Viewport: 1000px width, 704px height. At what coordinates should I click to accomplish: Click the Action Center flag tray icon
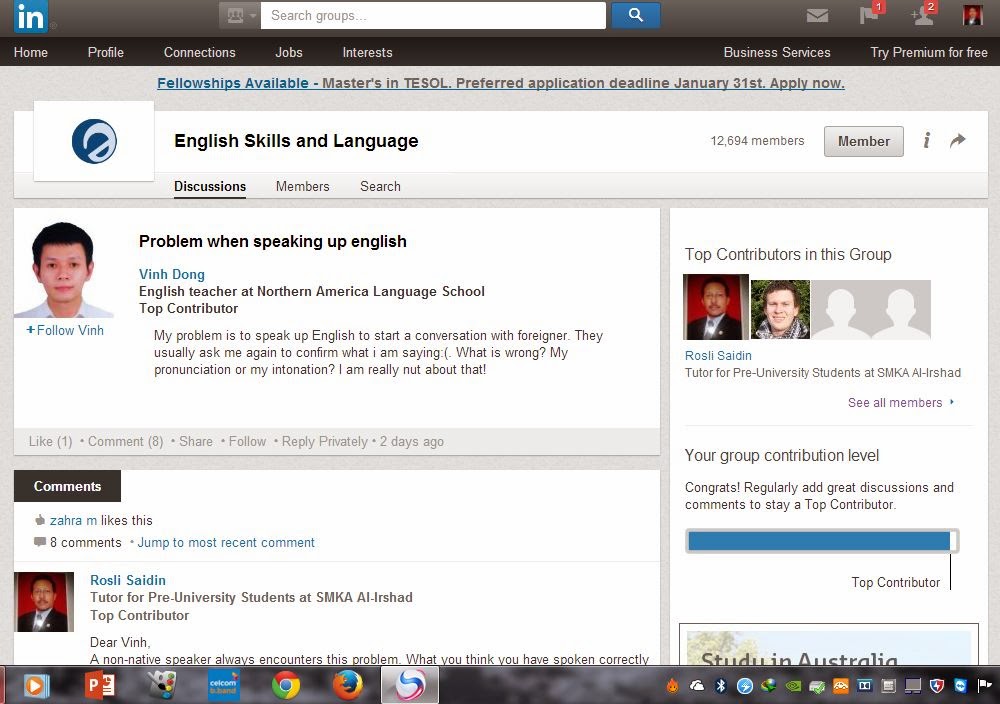point(984,686)
